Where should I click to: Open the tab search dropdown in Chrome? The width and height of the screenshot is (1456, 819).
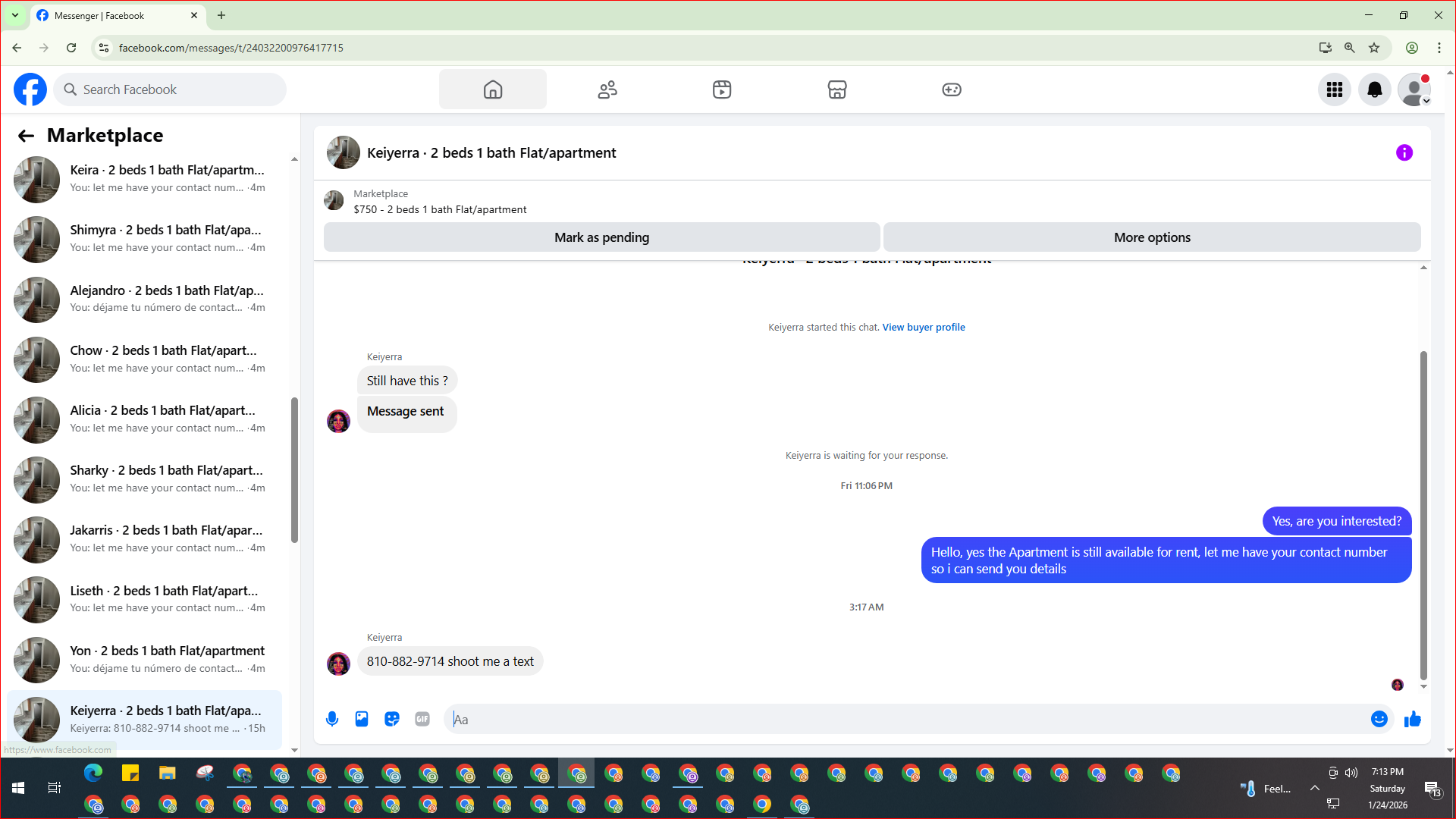point(14,15)
